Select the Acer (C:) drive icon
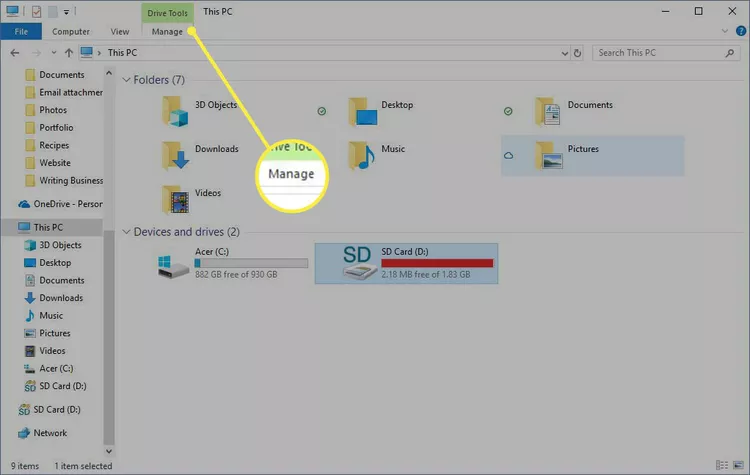750x475 pixels. click(x=173, y=266)
